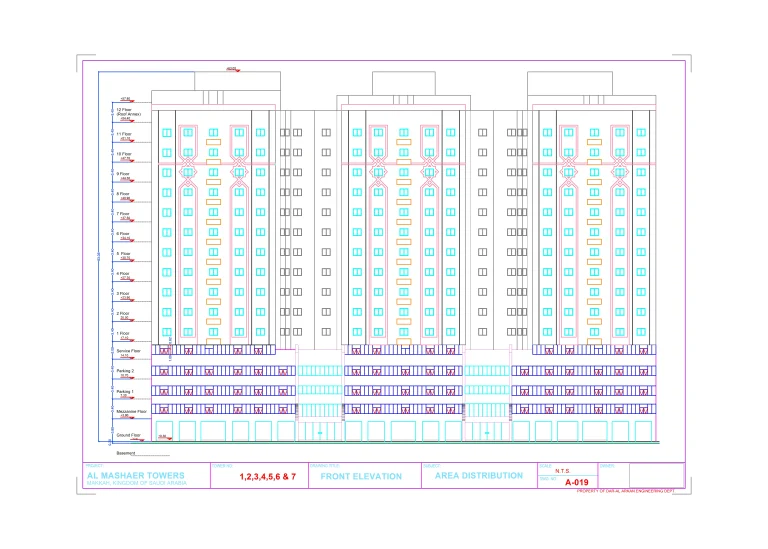Click the 1 Floor level label

click(124, 332)
